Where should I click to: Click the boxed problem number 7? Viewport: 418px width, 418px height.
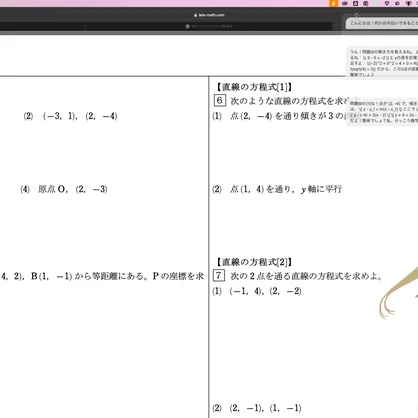point(219,275)
